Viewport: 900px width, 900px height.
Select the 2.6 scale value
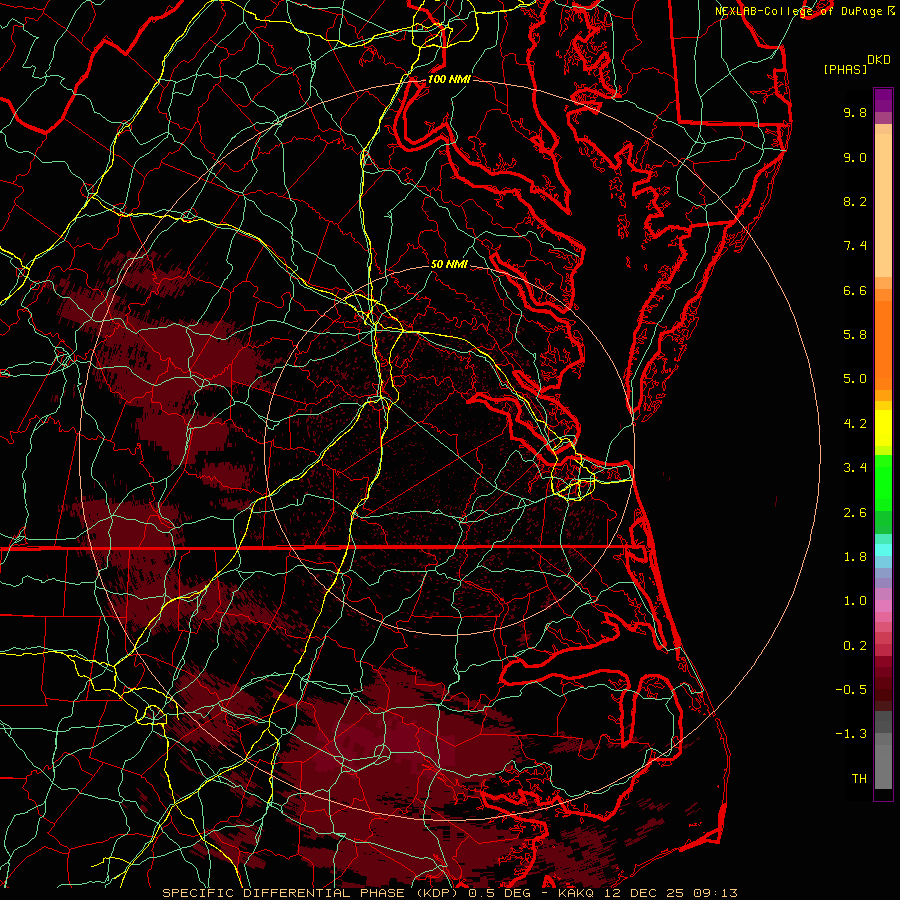click(x=855, y=513)
